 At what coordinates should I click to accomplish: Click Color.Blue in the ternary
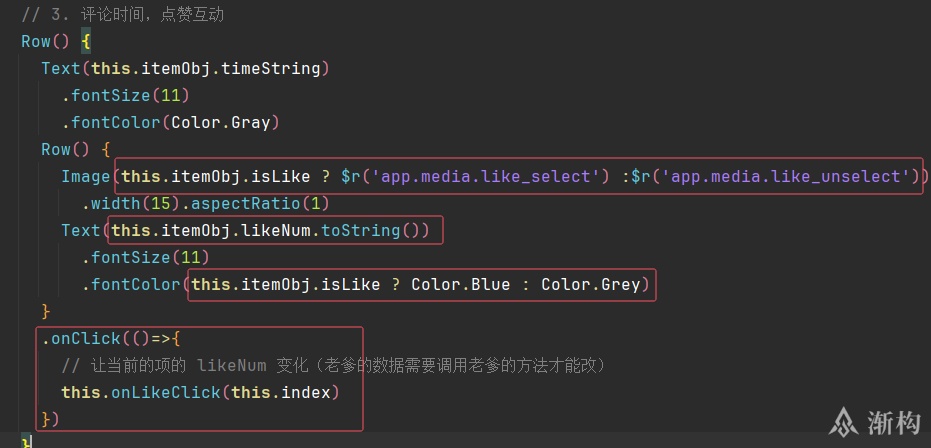460,285
